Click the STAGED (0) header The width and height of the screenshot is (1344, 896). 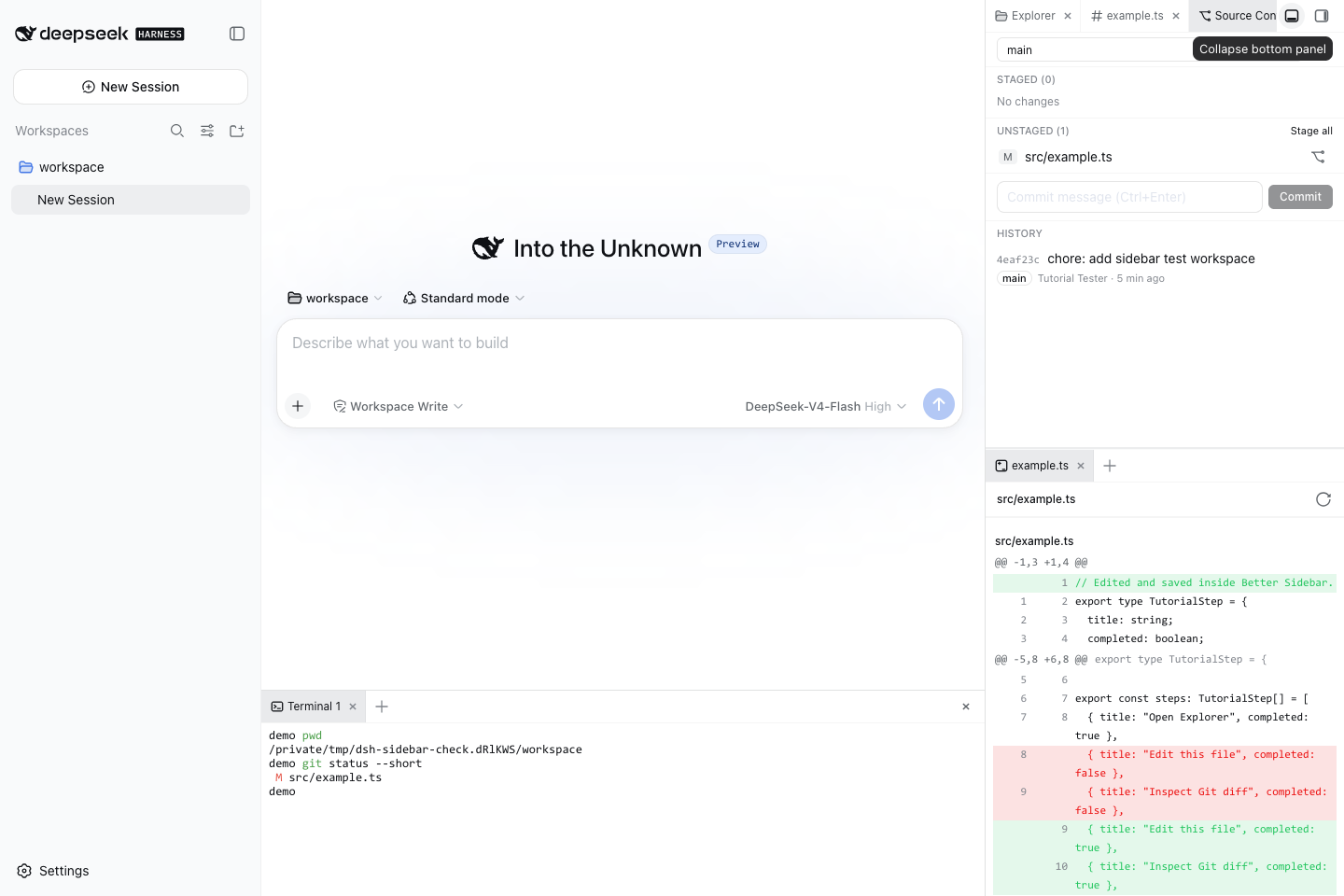(1026, 79)
